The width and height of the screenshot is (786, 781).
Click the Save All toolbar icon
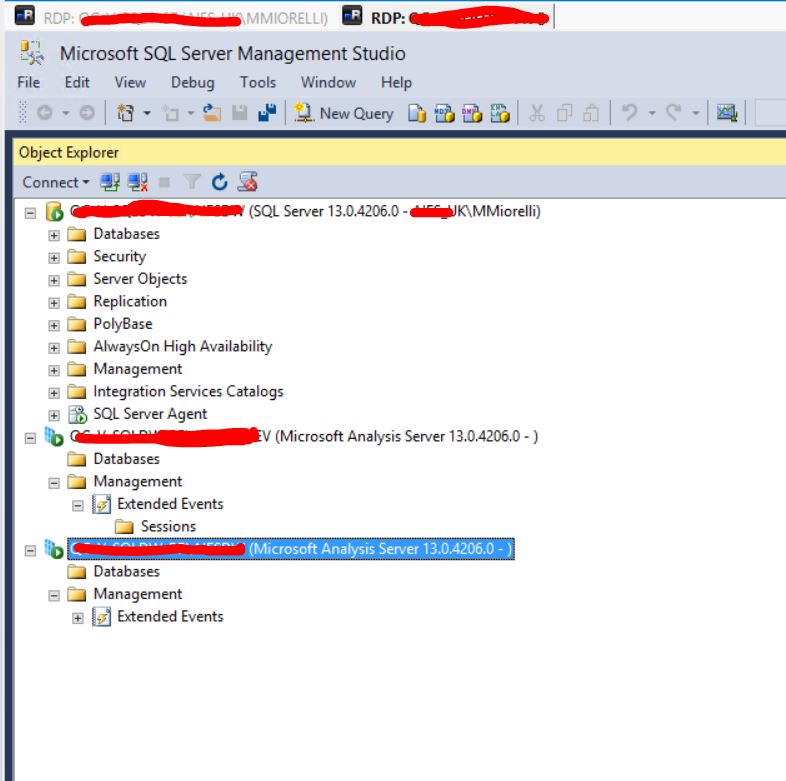pos(267,113)
